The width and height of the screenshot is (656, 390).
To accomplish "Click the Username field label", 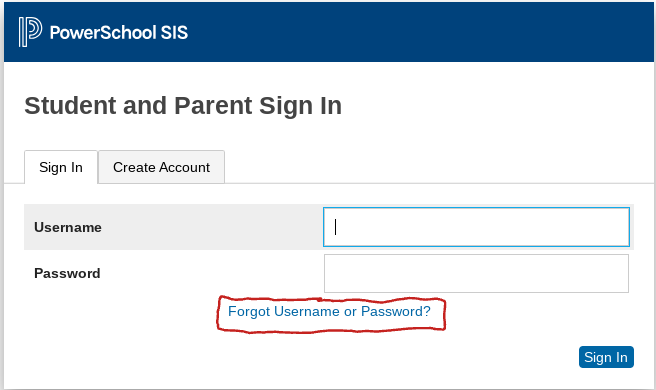I will click(68, 227).
